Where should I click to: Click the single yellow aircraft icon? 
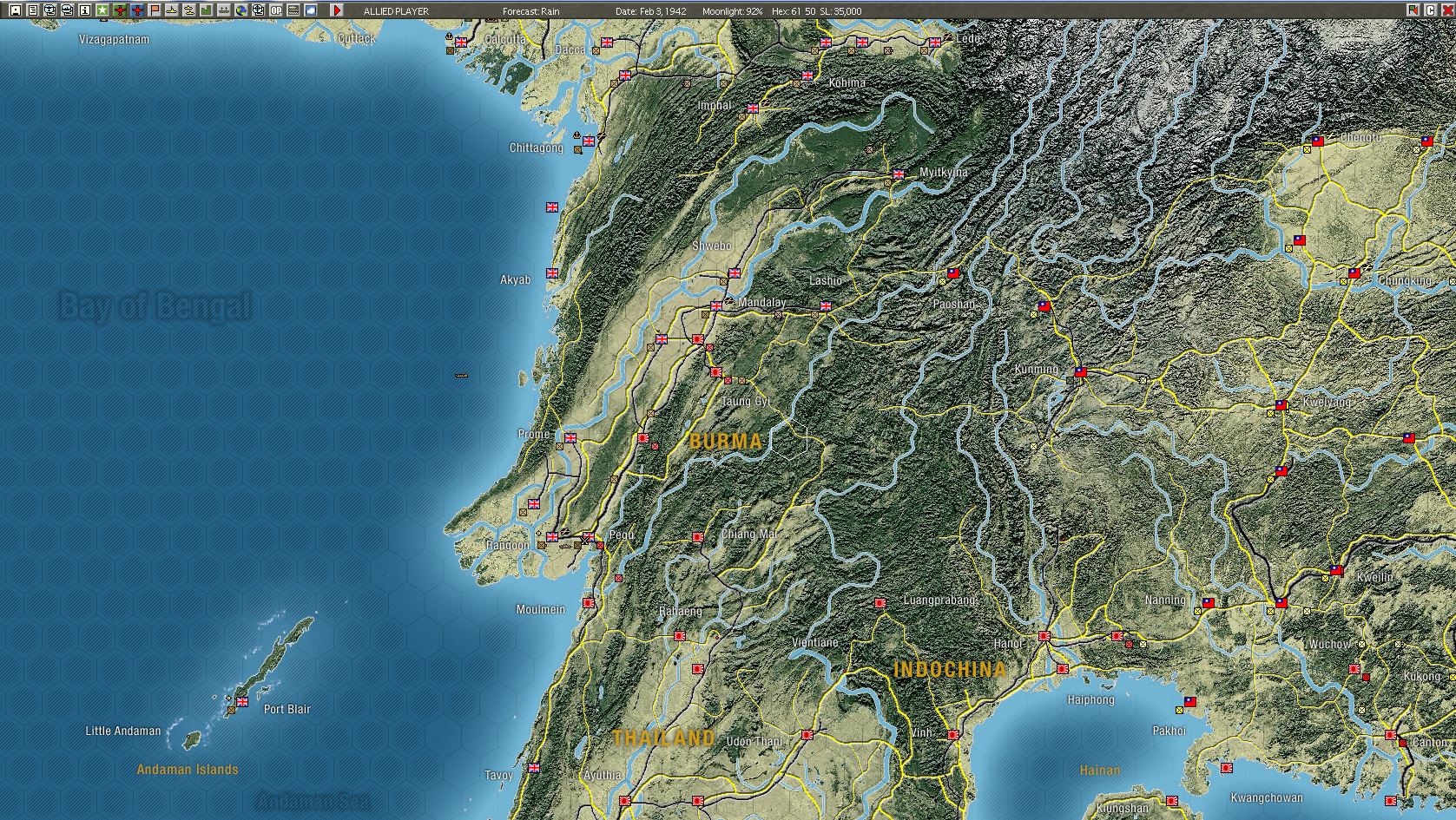point(172,10)
